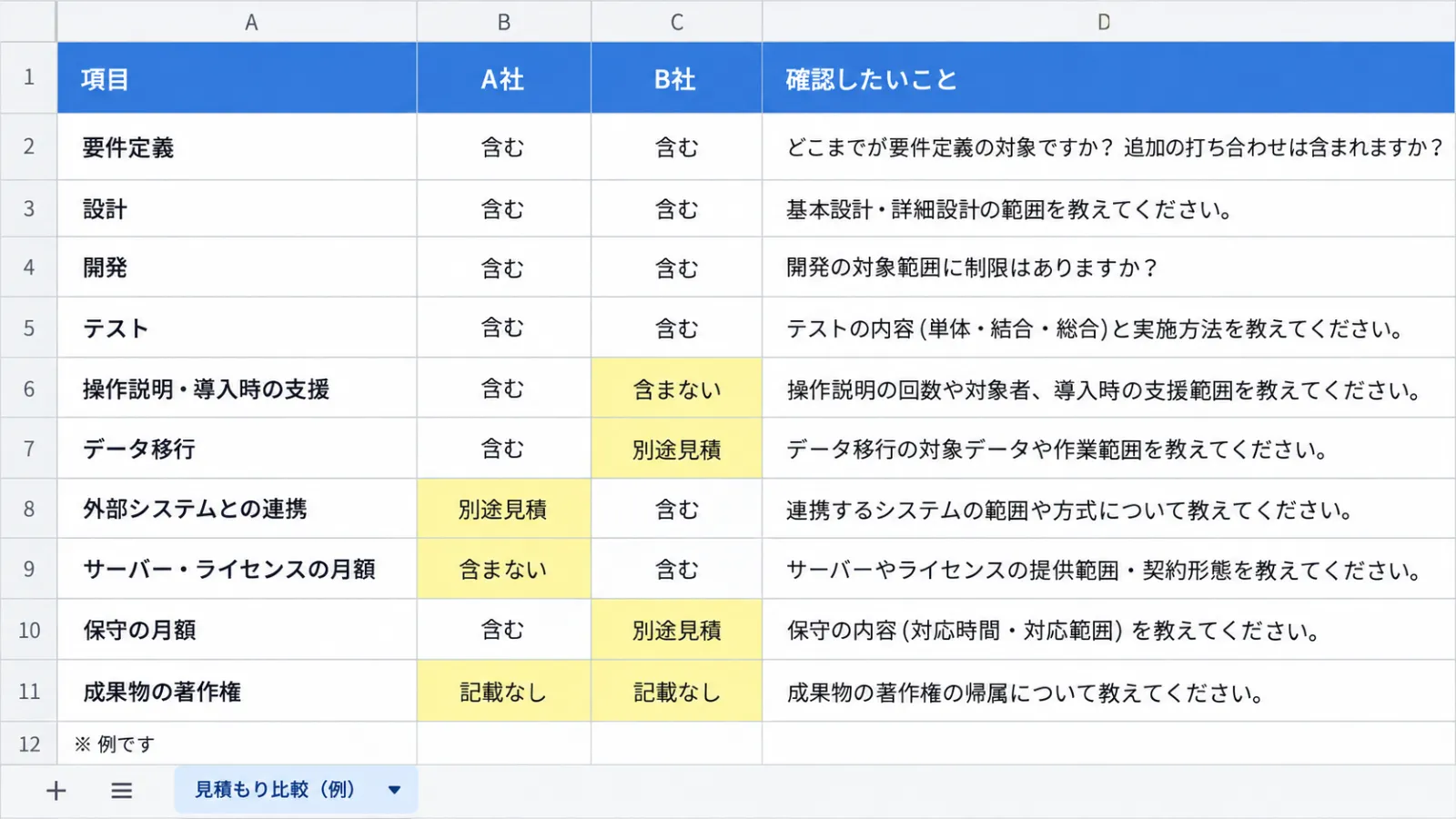Select row 1 header number
The image size is (1456, 819).
coord(28,77)
